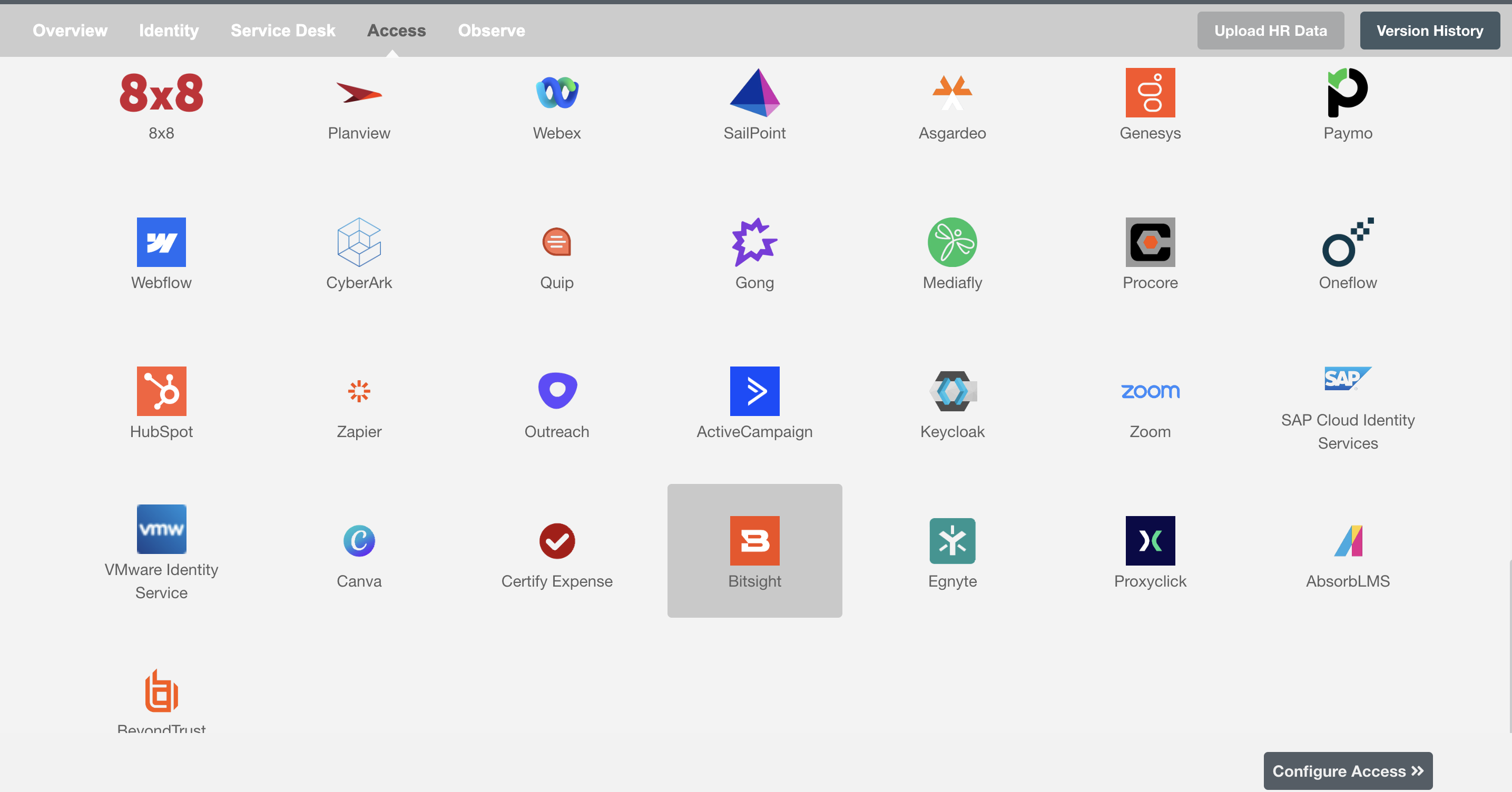This screenshot has height=792, width=1512.
Task: Click the "SailPoint" label text
Action: click(x=754, y=133)
